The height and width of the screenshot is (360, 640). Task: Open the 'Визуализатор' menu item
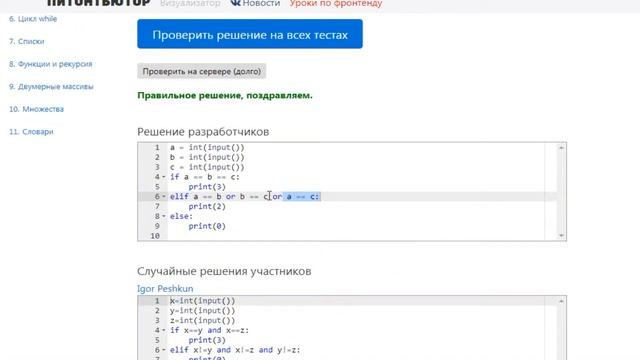pyautogui.click(x=190, y=3)
